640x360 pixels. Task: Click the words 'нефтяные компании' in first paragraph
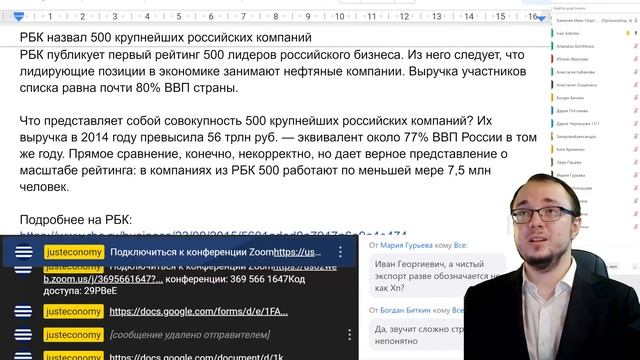(x=344, y=71)
